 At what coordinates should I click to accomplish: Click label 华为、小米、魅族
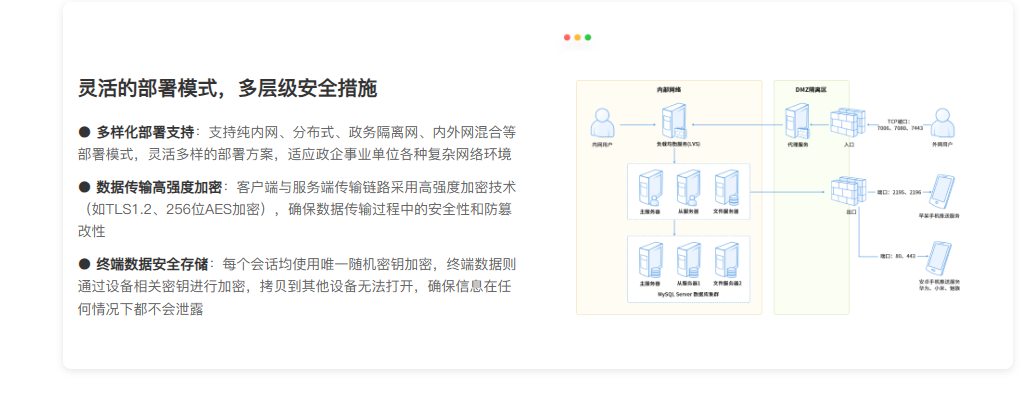[x=940, y=290]
